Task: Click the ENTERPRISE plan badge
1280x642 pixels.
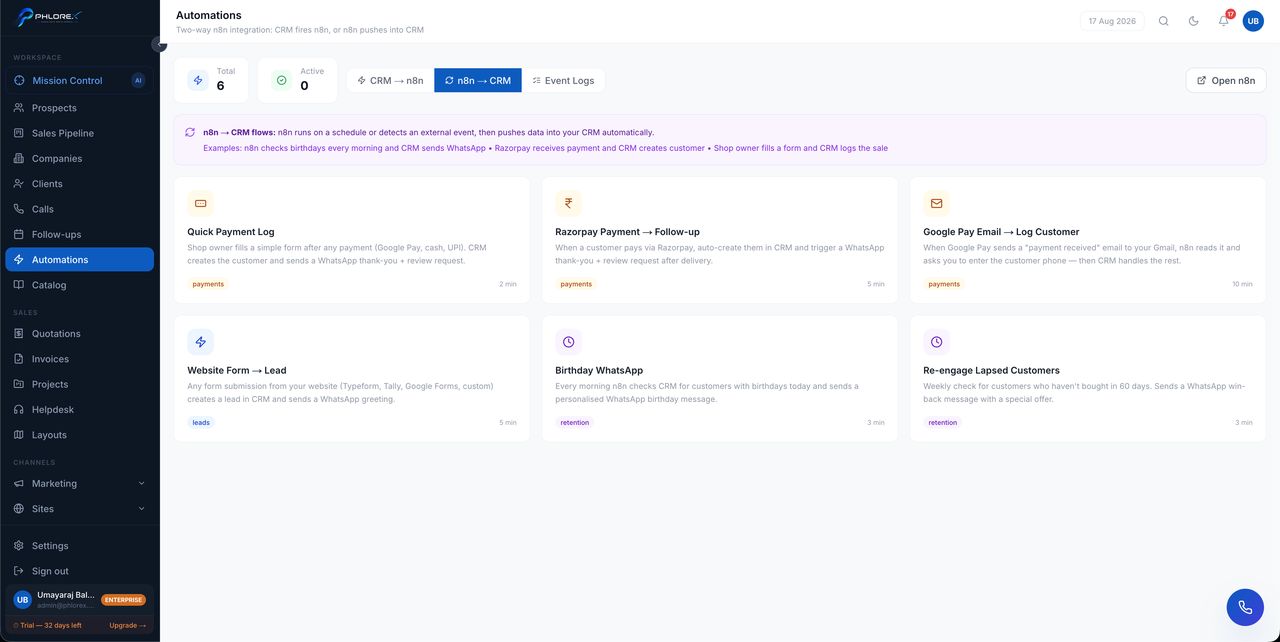Action: tap(123, 600)
